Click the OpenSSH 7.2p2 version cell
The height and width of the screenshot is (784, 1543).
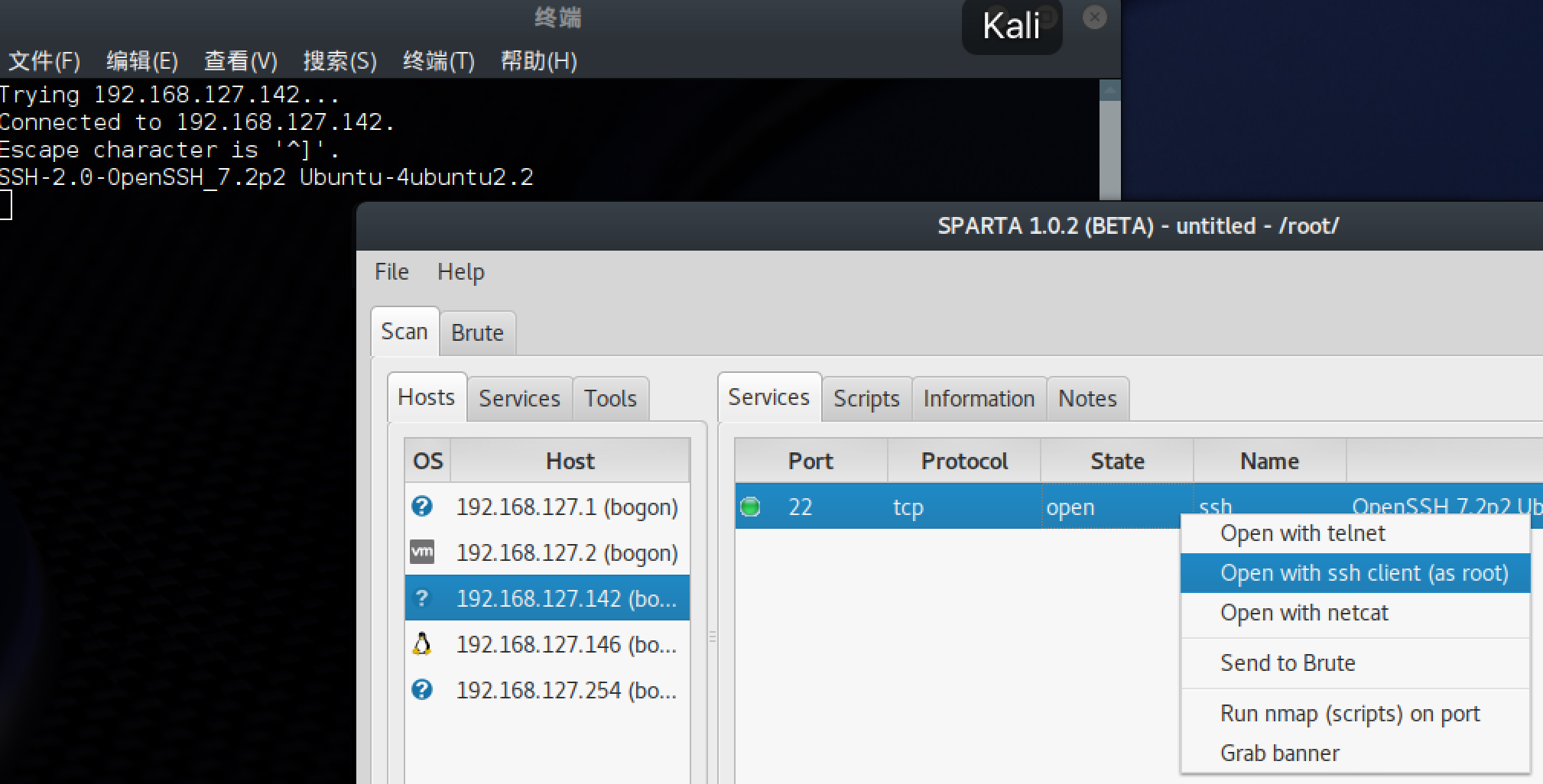pos(1446,501)
